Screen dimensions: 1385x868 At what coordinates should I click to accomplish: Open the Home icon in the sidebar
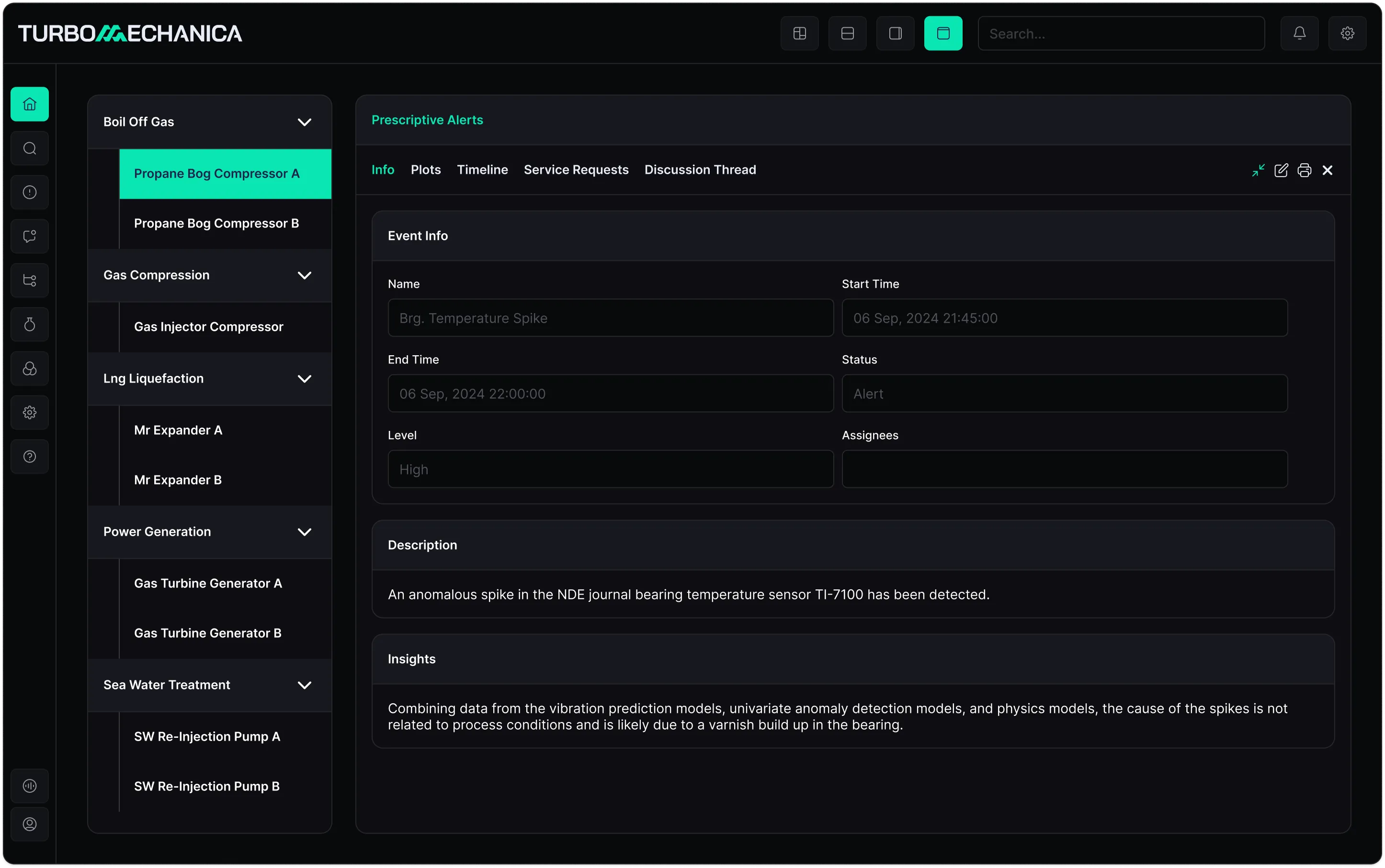(29, 104)
